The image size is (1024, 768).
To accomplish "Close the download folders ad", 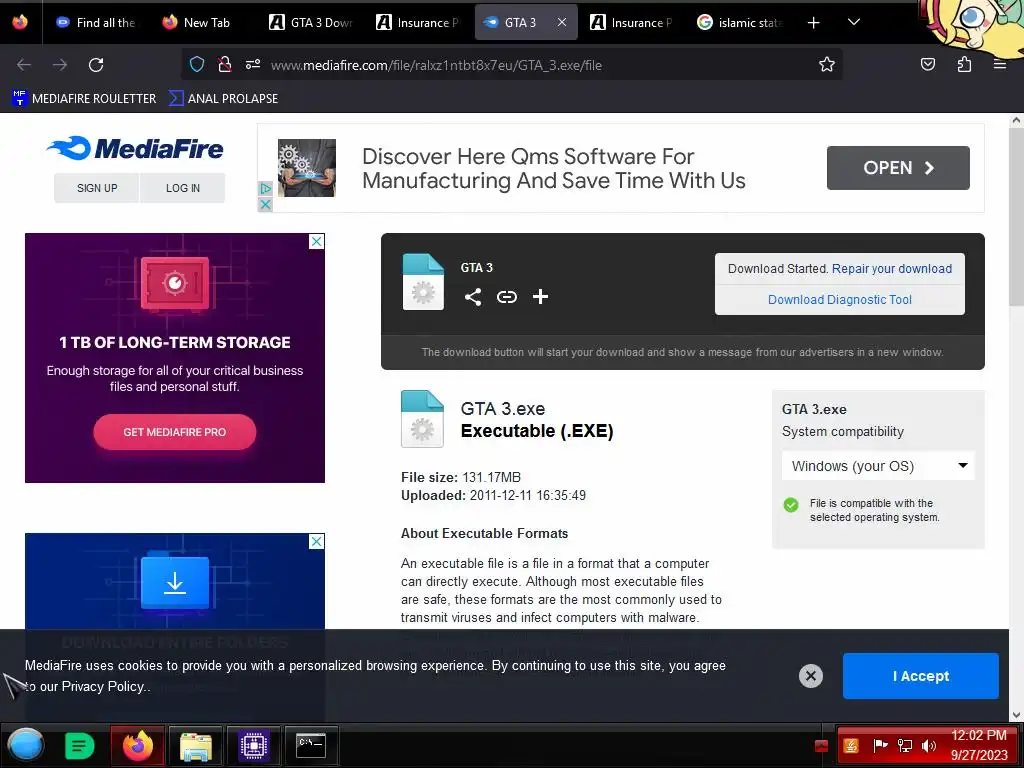I will [316, 541].
